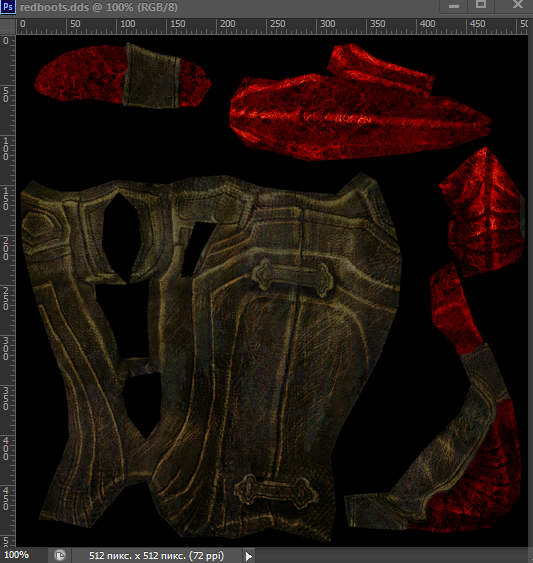Maximize the redboots.dds document window
Image resolution: width=533 pixels, height=563 pixels.
(481, 5)
